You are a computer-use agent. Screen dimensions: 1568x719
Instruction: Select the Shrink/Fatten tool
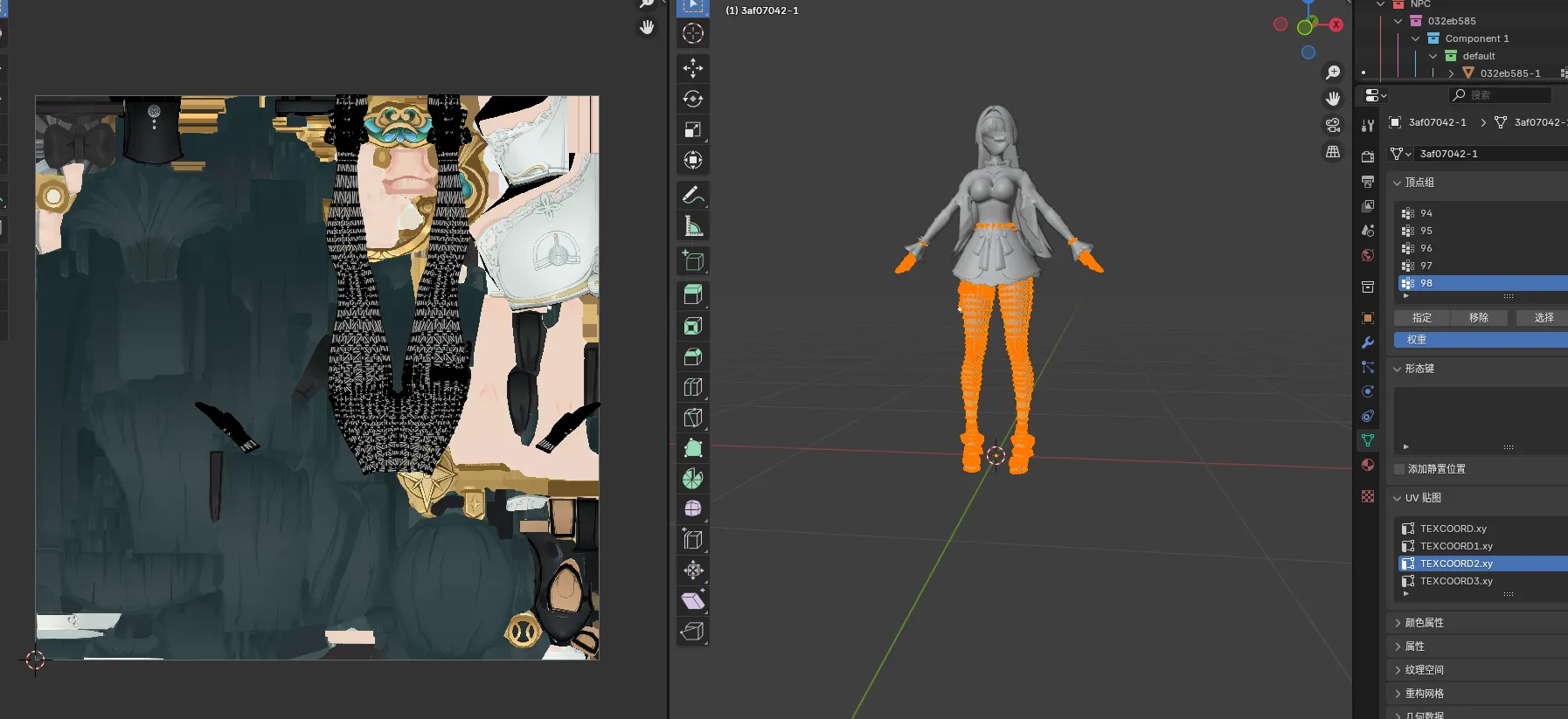693,570
